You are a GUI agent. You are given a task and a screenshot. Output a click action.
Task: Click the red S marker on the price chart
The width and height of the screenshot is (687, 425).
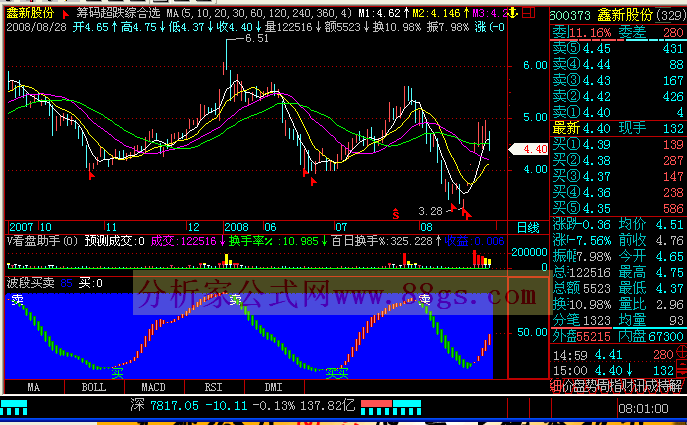point(396,214)
